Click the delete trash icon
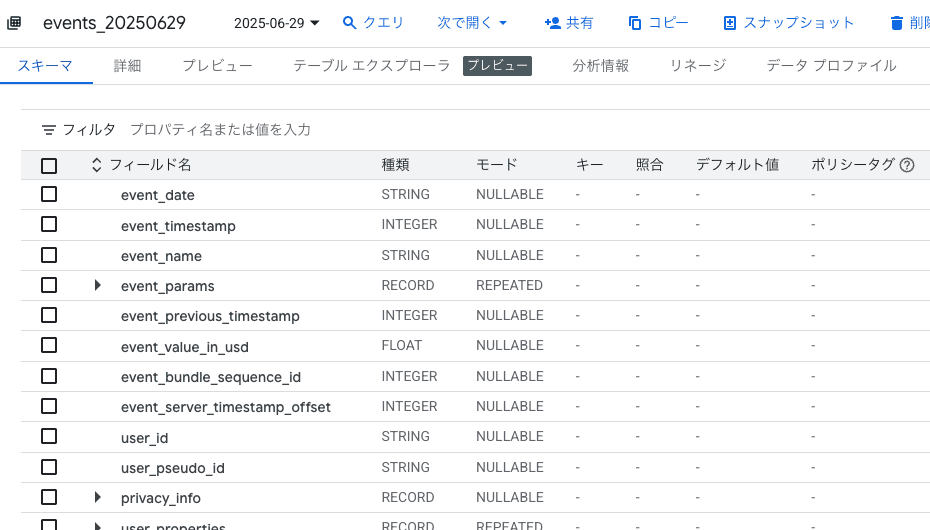This screenshot has height=530, width=930. tap(896, 22)
